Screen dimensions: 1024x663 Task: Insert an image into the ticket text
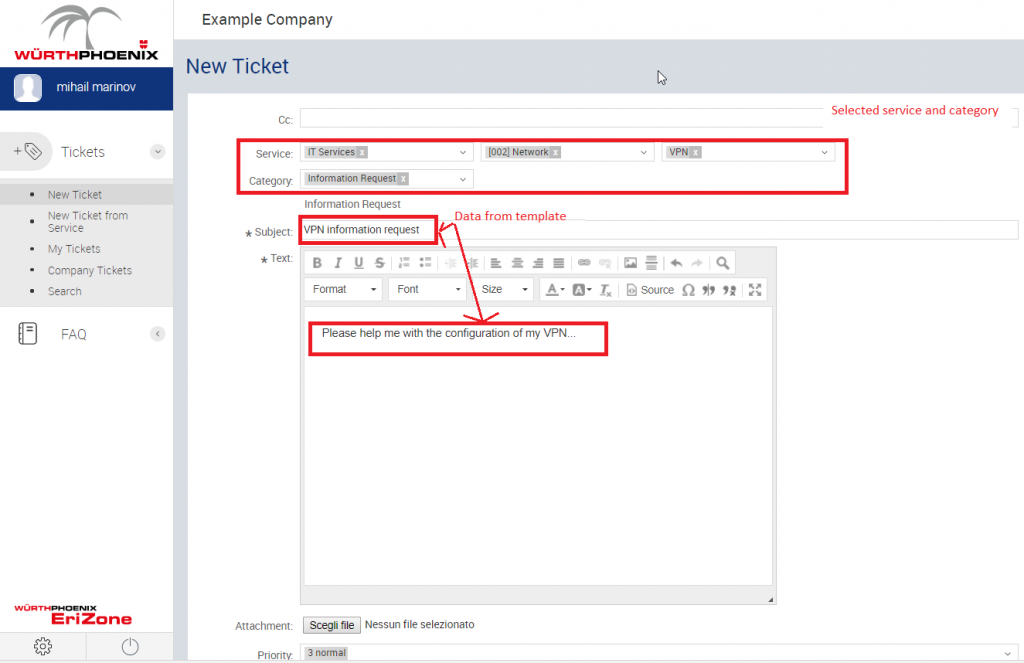coord(630,263)
